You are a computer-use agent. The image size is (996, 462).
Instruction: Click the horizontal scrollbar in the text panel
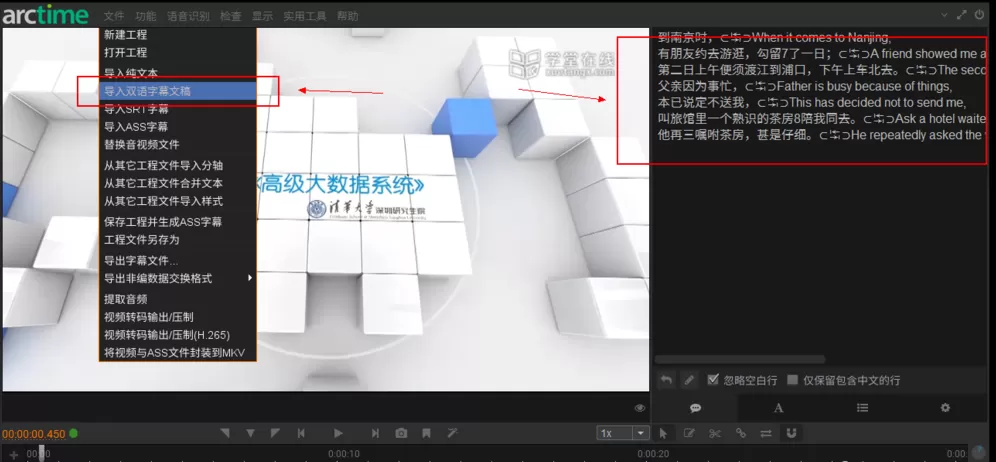739,360
